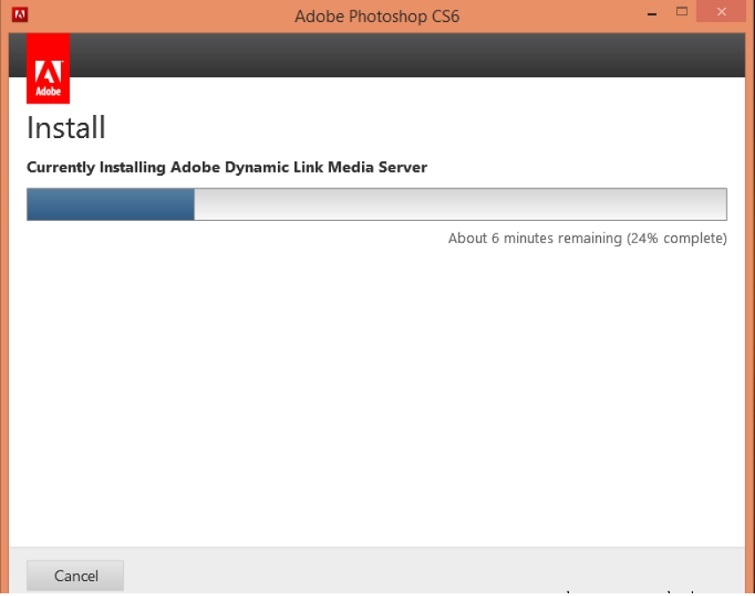The height and width of the screenshot is (596, 755).
Task: Click 'Adobe Dynamic Link Media Server' component name
Action: [299, 167]
